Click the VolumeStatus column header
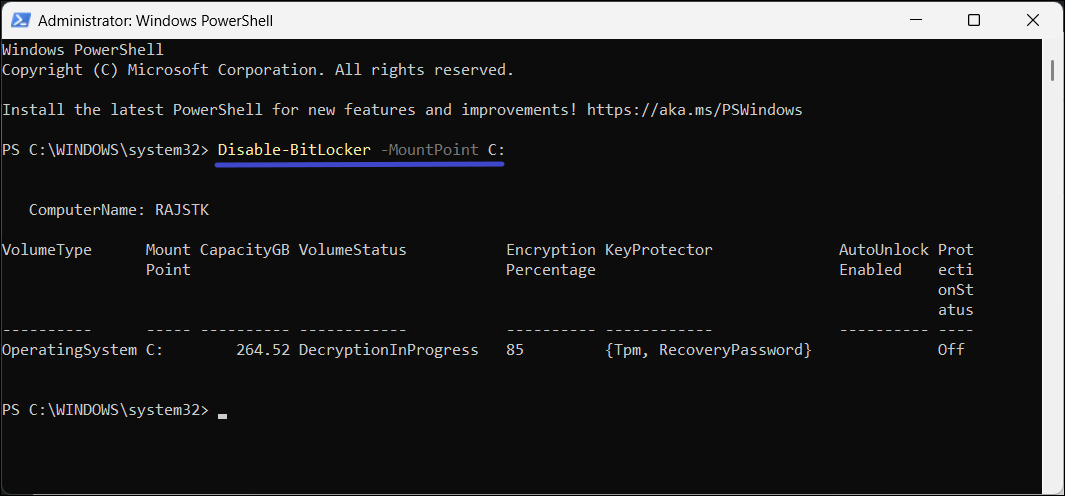Image resolution: width=1065 pixels, height=496 pixels. [x=352, y=250]
